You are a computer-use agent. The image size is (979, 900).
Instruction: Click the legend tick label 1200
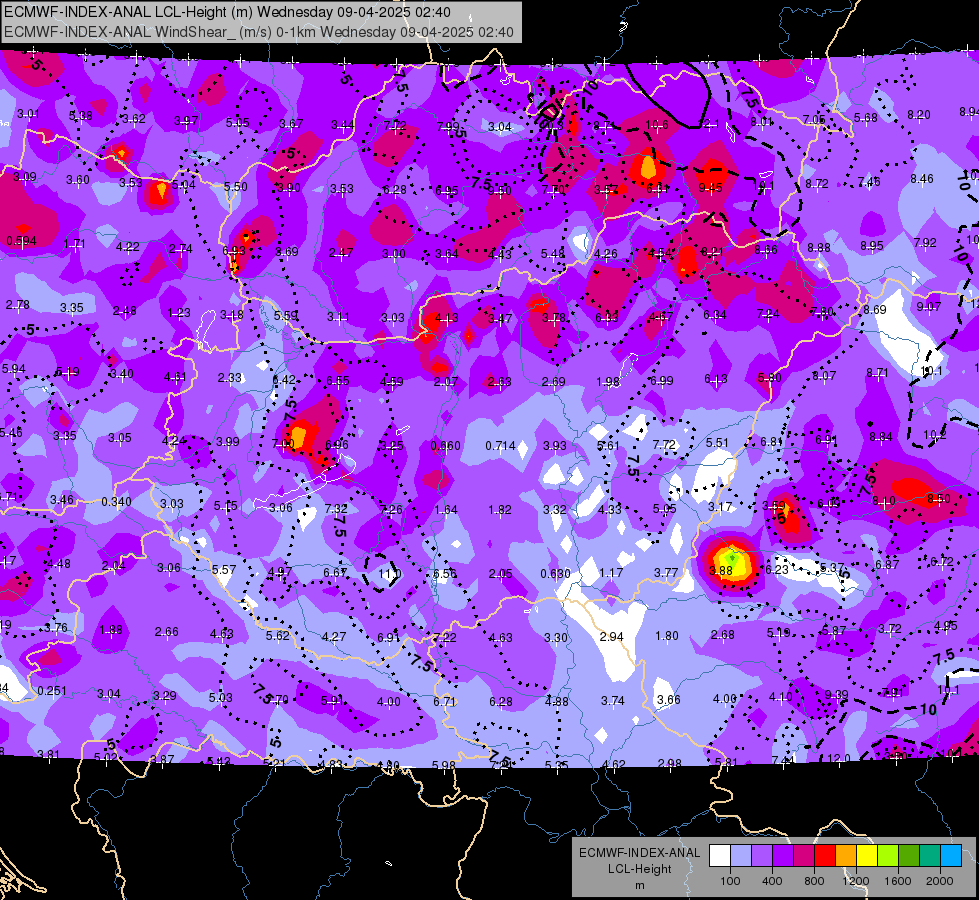855,881
